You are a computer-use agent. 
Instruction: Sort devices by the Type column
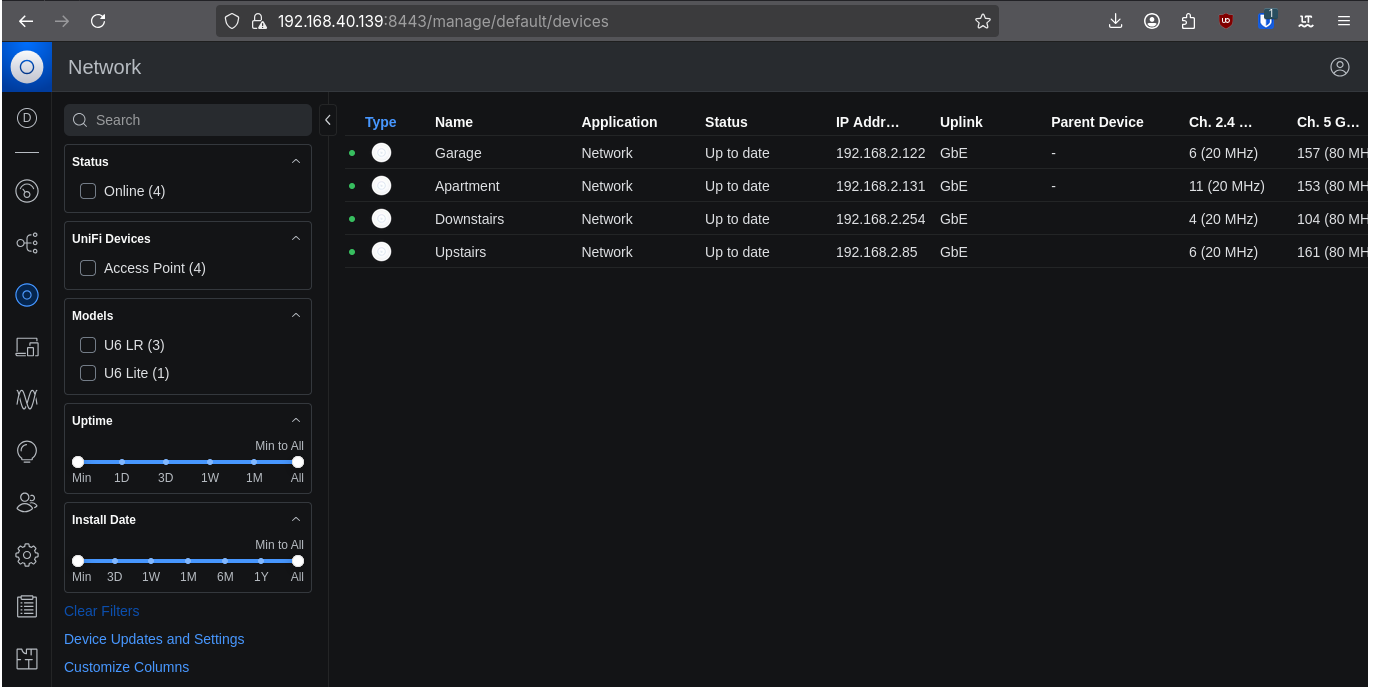pos(380,122)
